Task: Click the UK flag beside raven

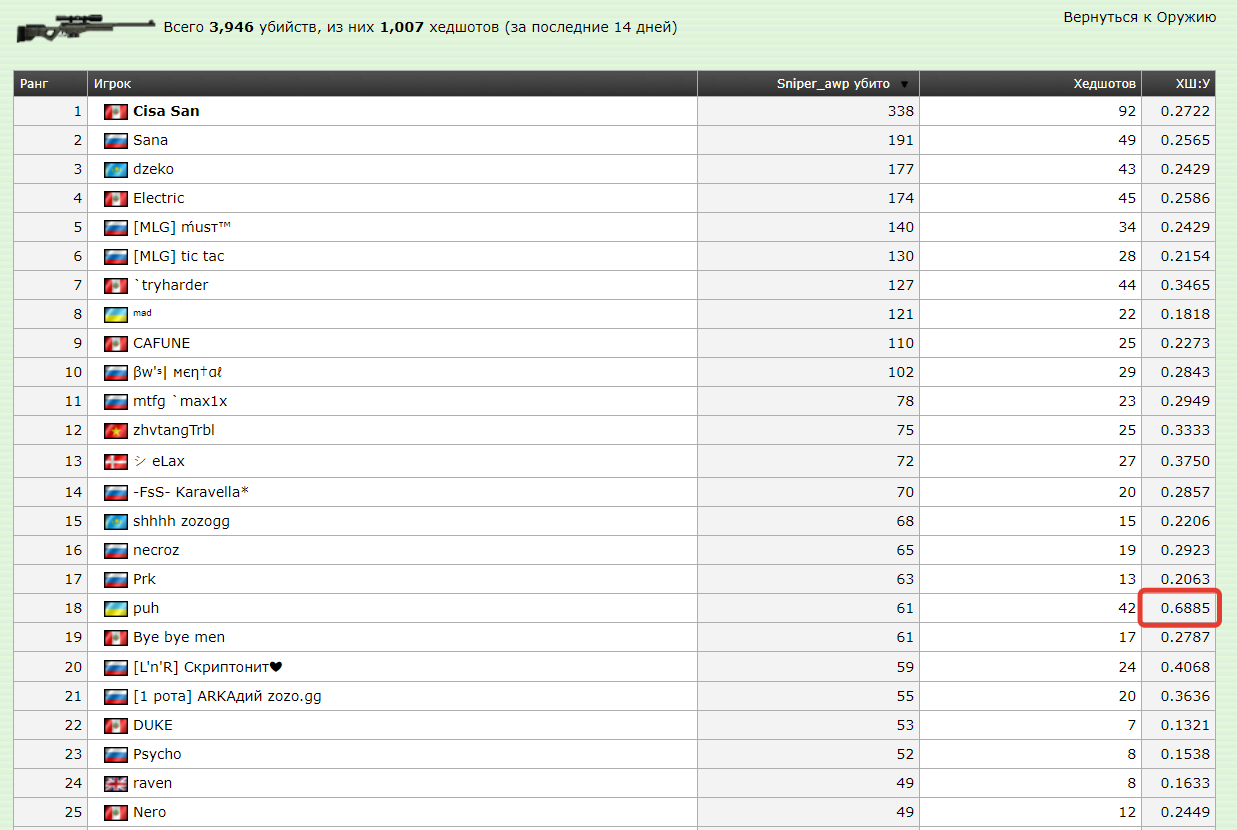Action: tap(116, 784)
